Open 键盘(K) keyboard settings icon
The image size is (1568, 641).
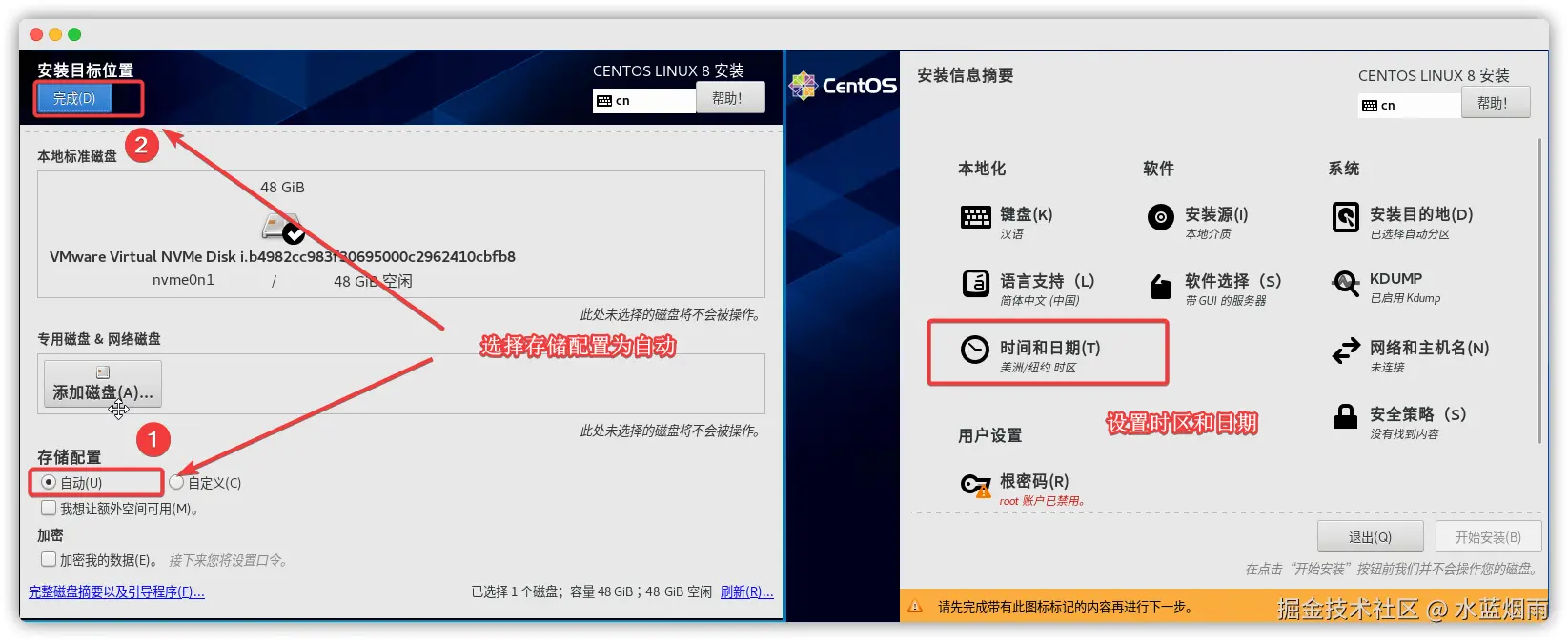[975, 217]
